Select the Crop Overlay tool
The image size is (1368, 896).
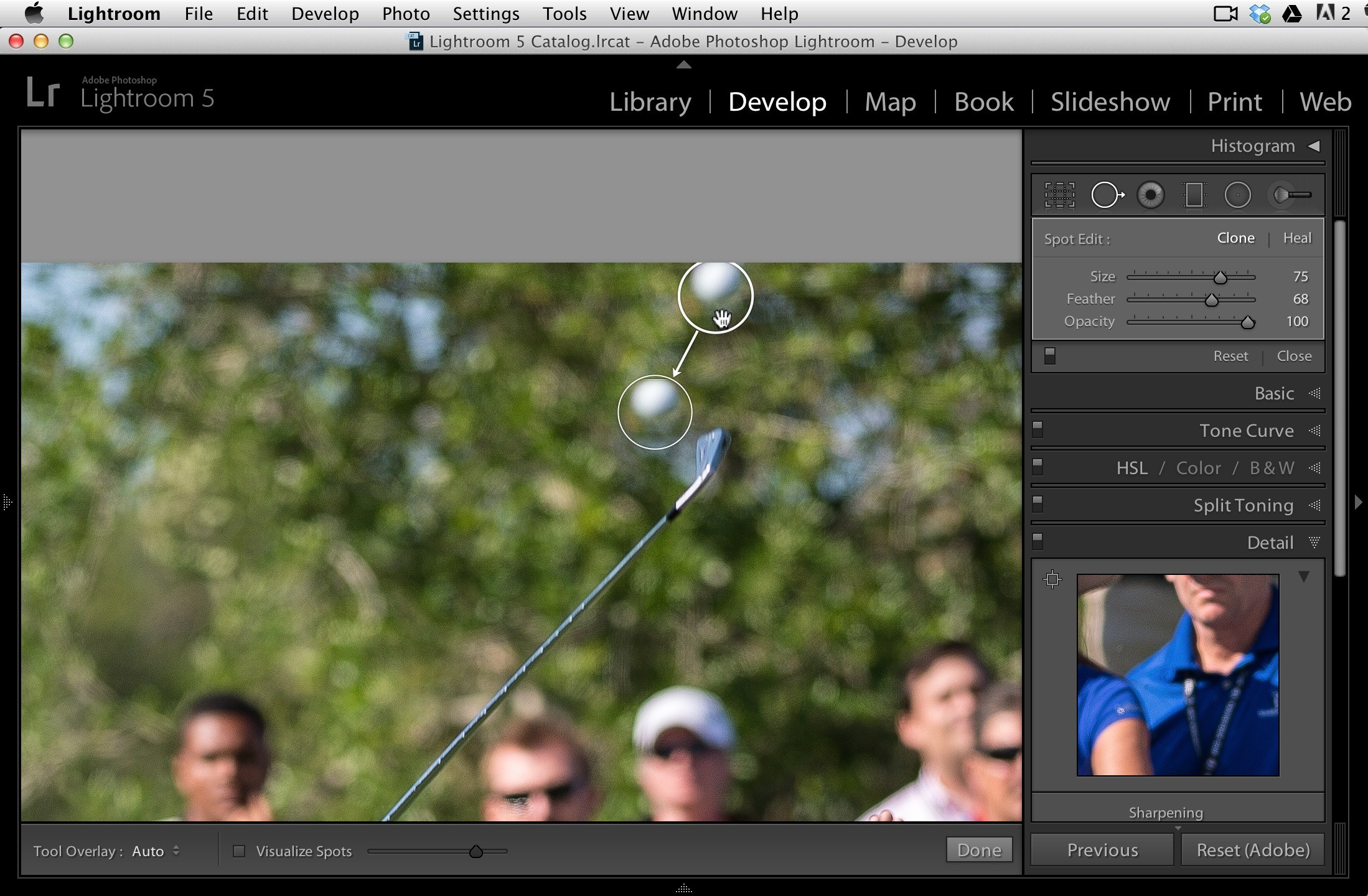pos(1059,195)
